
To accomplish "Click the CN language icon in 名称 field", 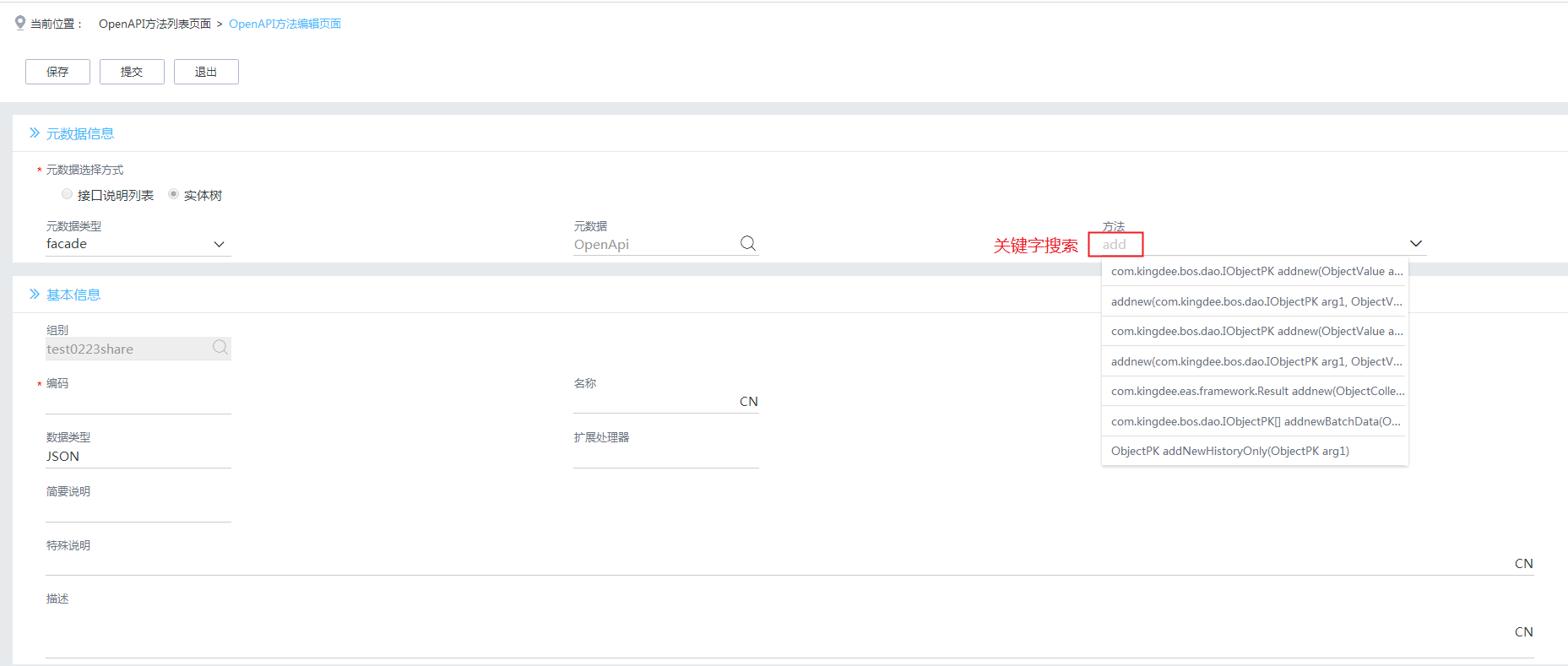I will point(748,402).
